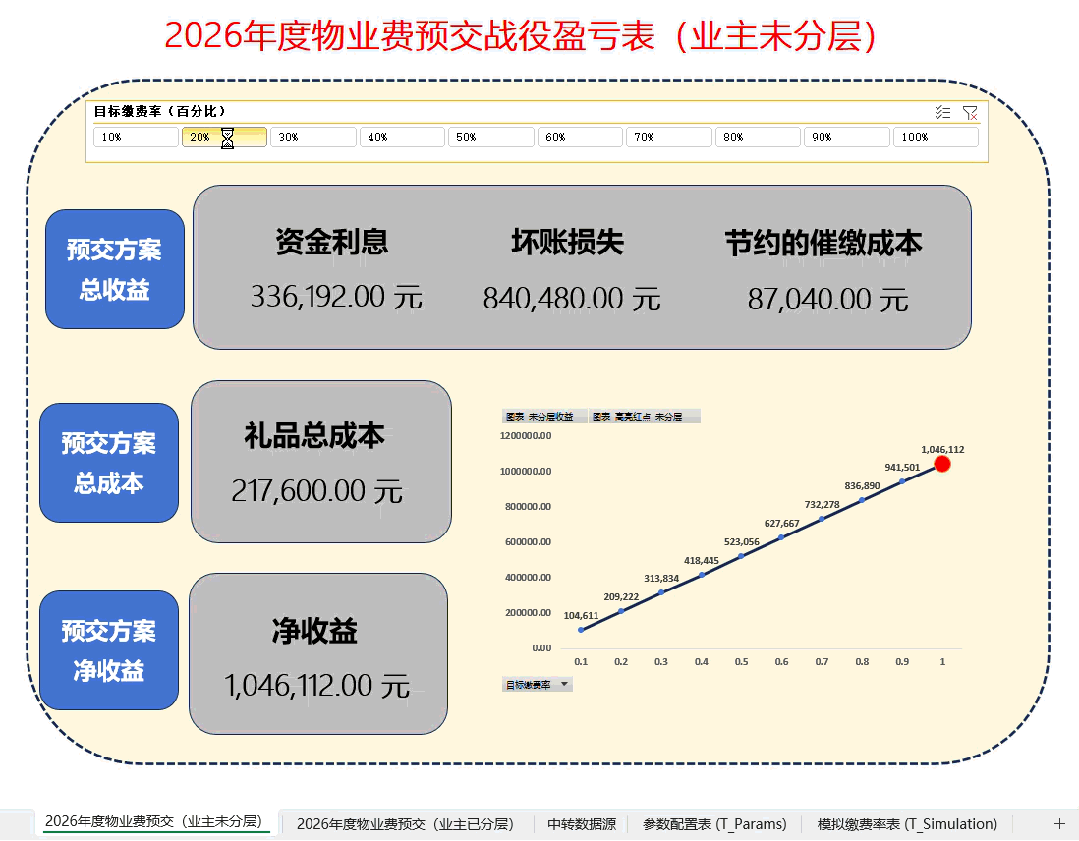Image resolution: width=1079 pixels, height=841 pixels.
Task: Select the 50% slicer option
Action: (x=490, y=137)
